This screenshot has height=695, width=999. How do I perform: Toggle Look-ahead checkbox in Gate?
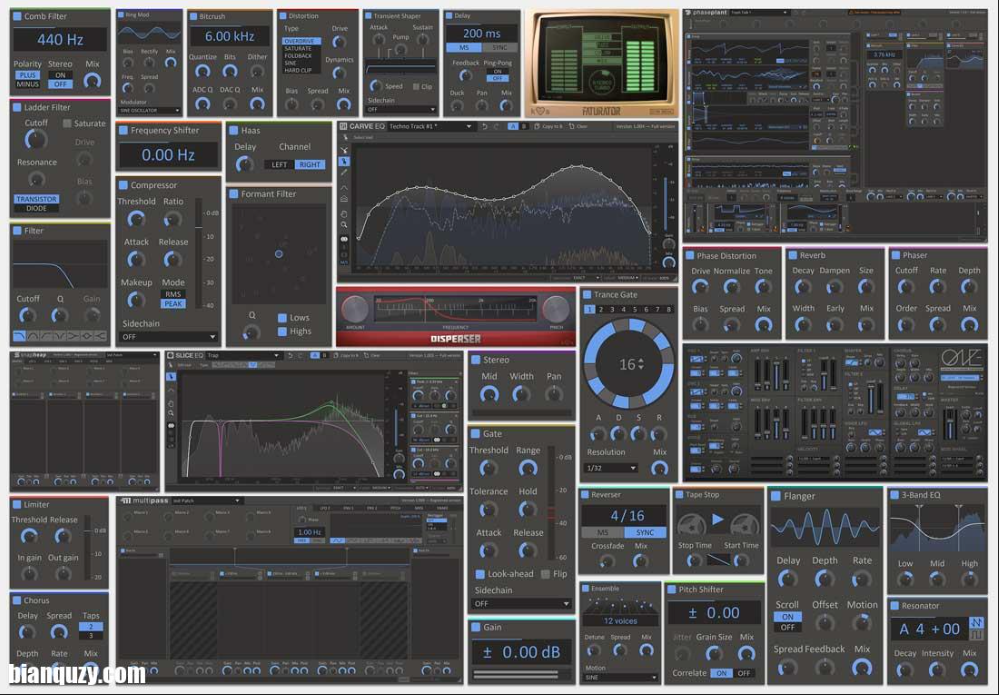pos(480,573)
